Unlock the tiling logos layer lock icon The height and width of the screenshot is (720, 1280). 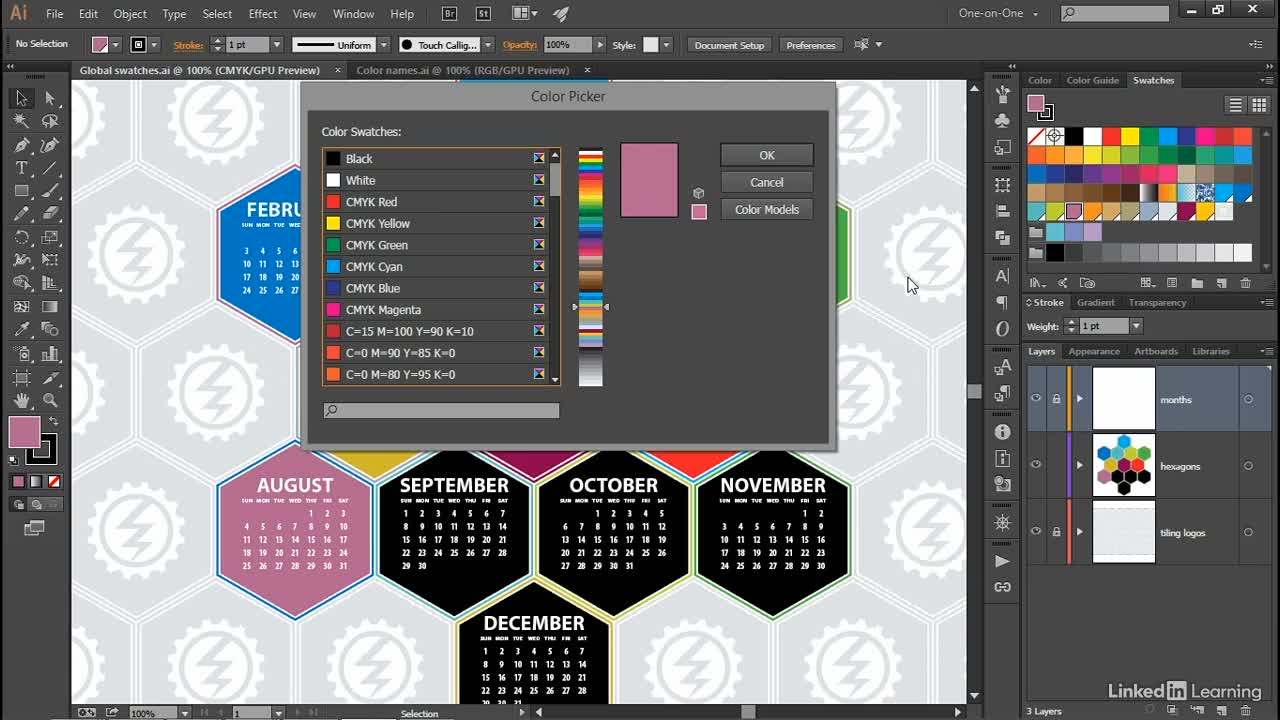pyautogui.click(x=1056, y=532)
